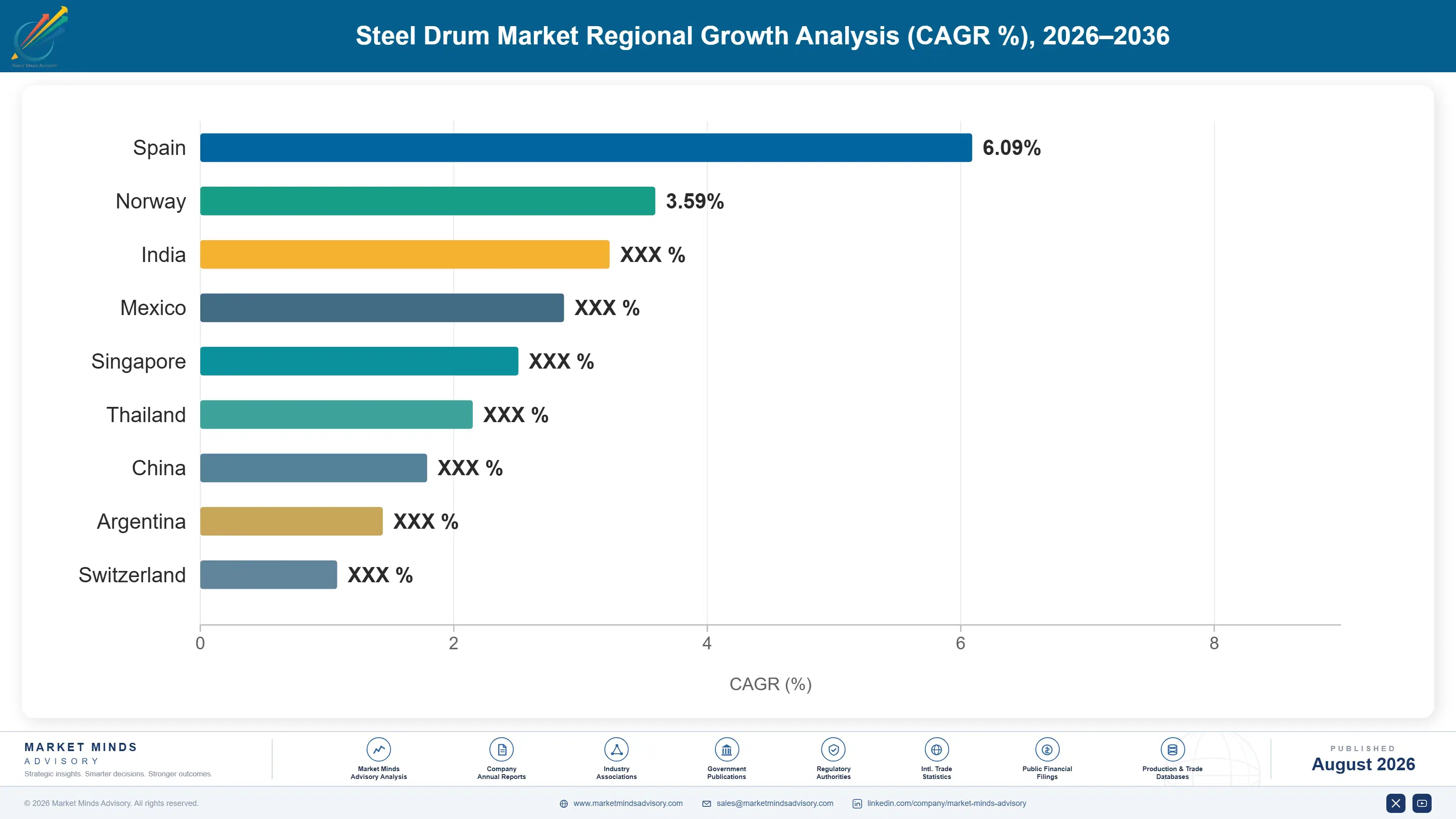Viewport: 1456px width, 819px height.
Task: Click the copyright notice in the footer
Action: pos(111,803)
